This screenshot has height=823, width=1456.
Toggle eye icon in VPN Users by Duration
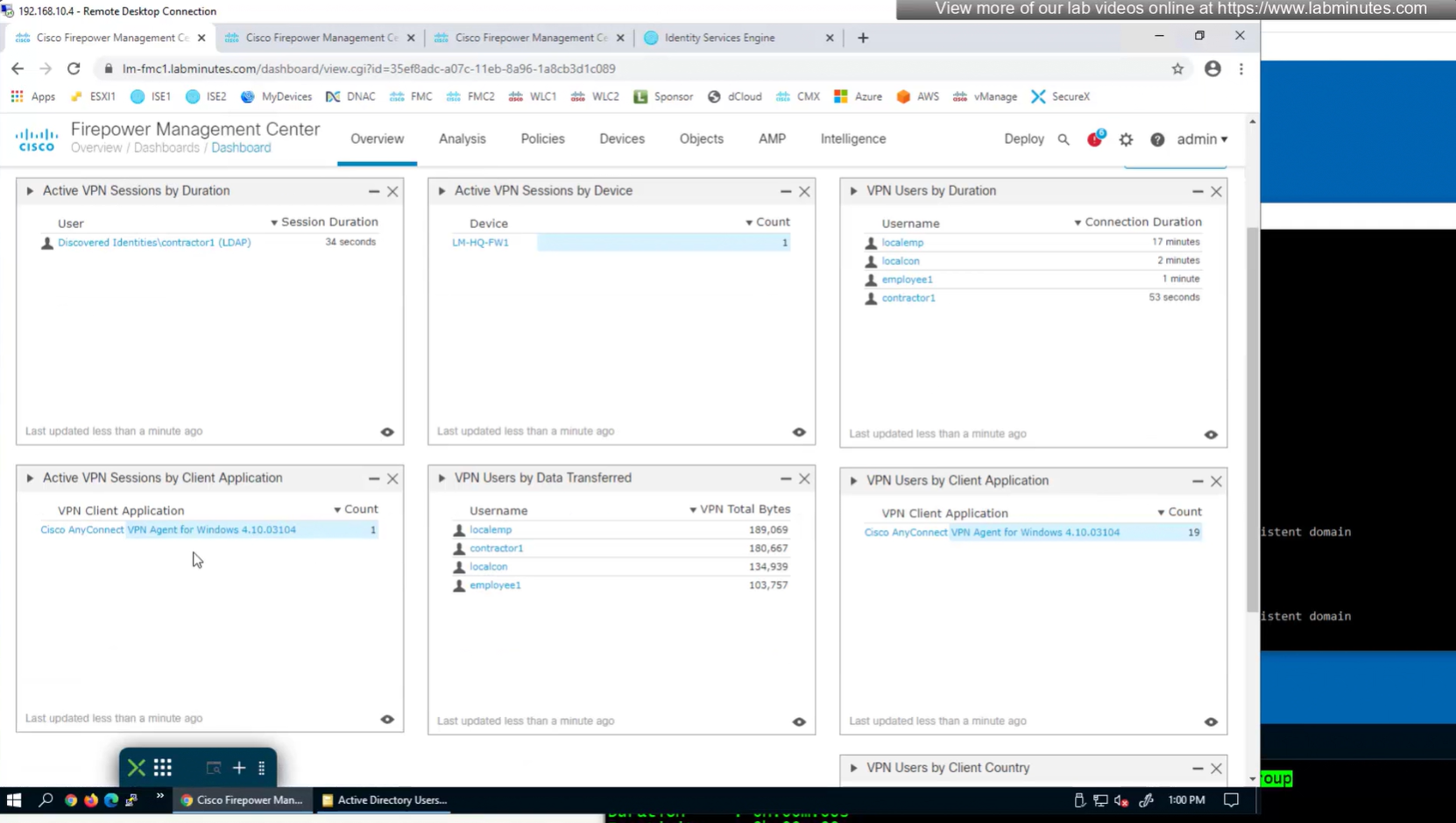[x=1211, y=435]
